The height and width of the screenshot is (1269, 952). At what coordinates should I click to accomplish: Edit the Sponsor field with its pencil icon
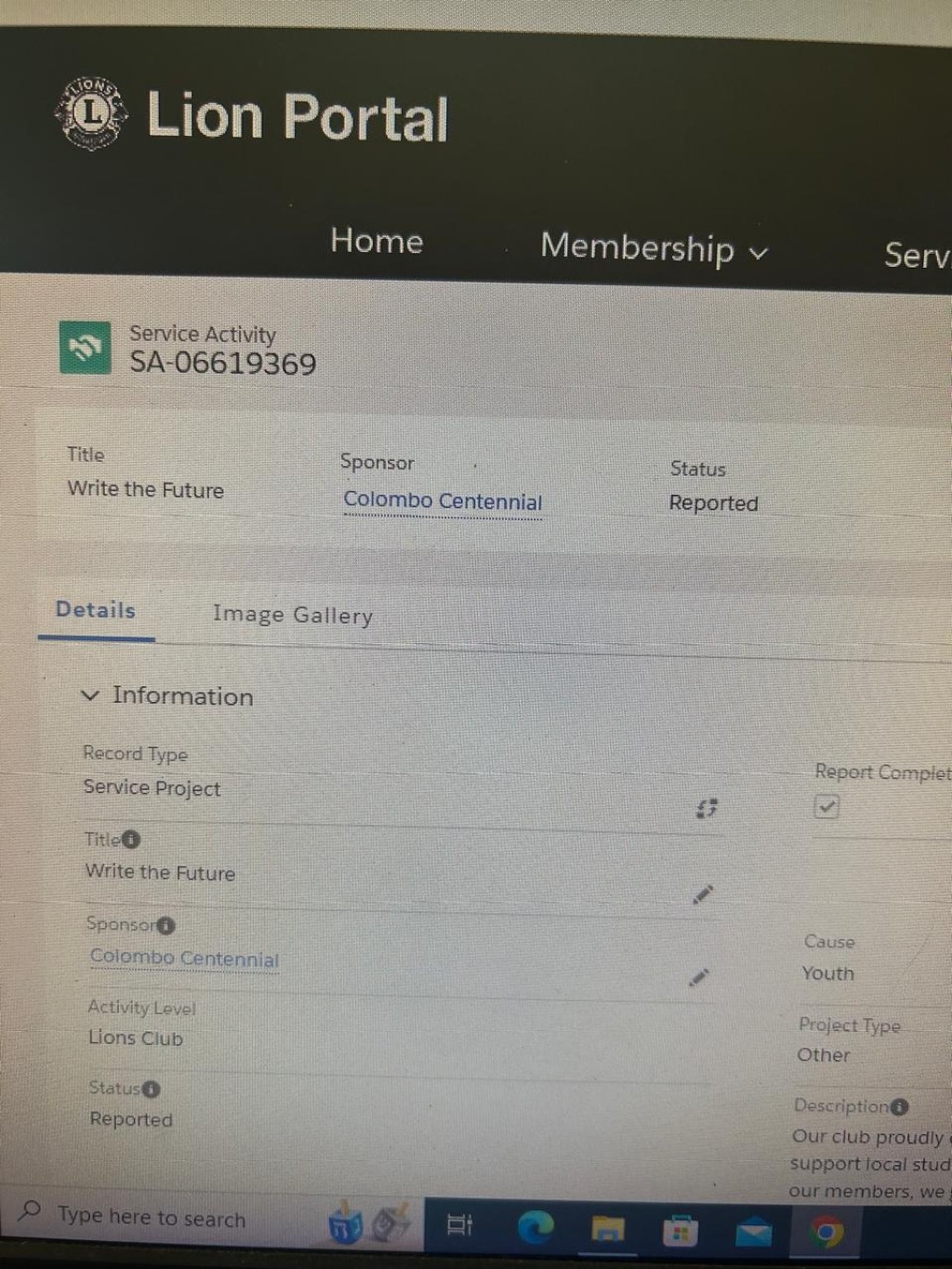699,977
